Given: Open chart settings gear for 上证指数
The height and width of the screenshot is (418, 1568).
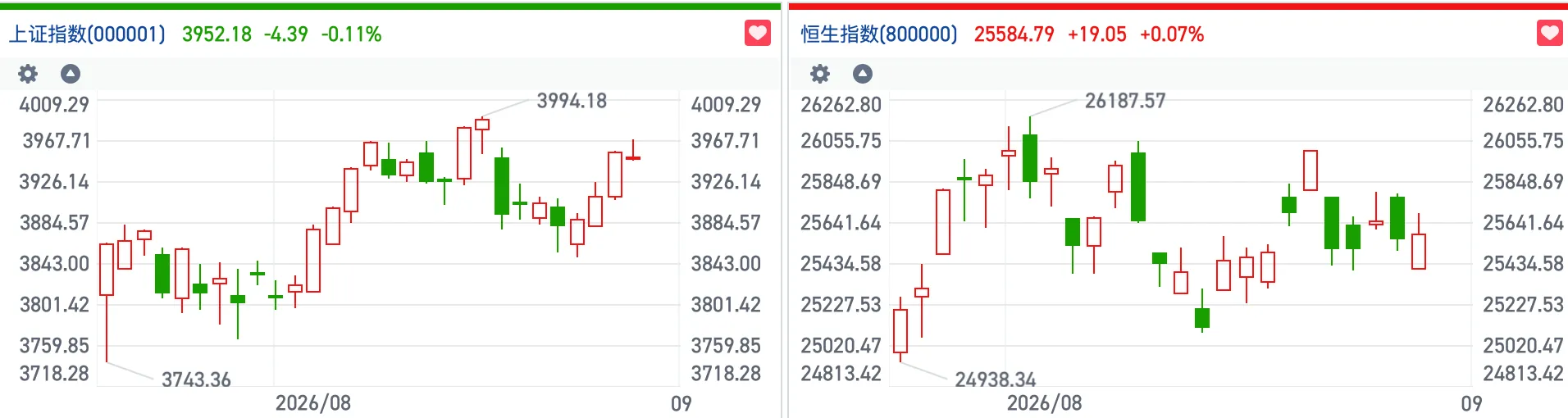Looking at the screenshot, I should click(x=28, y=74).
